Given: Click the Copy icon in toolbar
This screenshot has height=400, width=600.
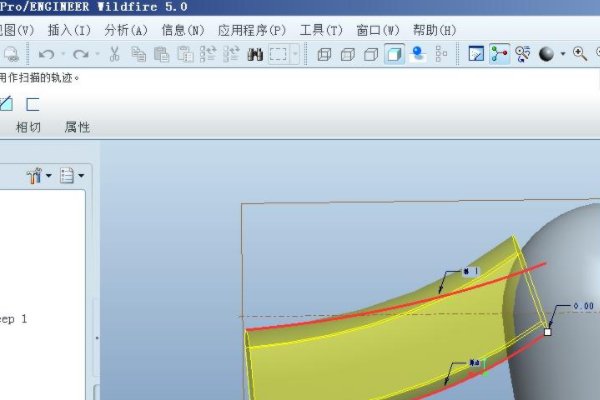Looking at the screenshot, I should (x=137, y=54).
